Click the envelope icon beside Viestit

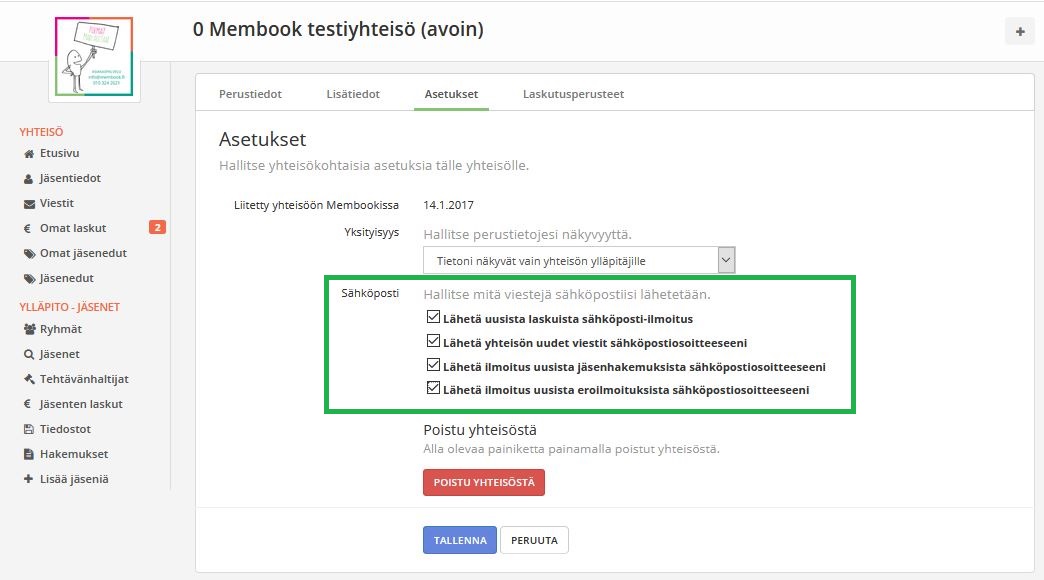pos(29,204)
